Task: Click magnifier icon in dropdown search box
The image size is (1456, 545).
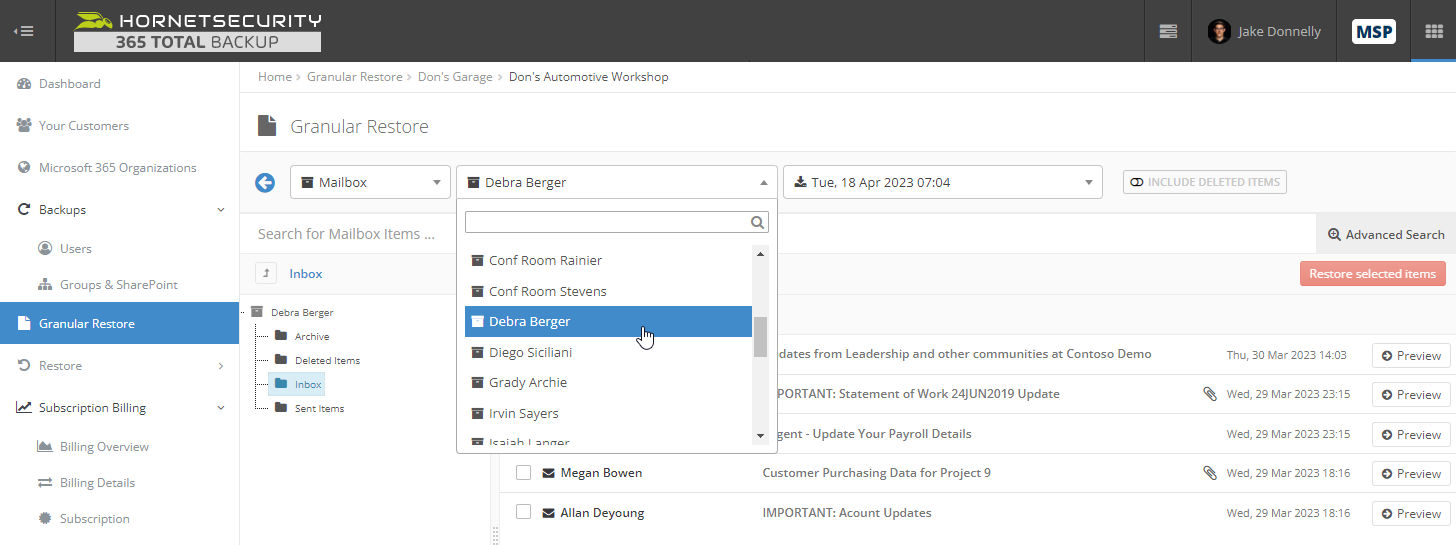Action: coord(758,222)
